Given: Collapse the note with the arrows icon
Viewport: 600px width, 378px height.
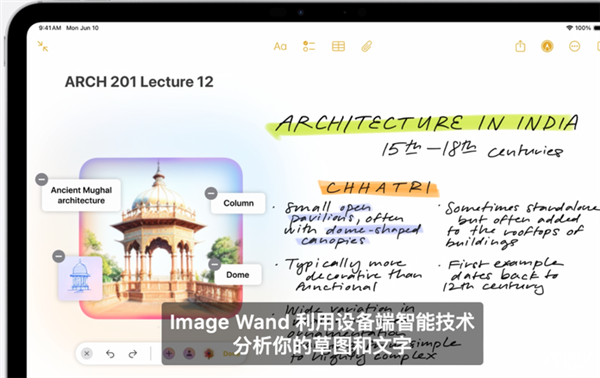Looking at the screenshot, I should (x=43, y=46).
